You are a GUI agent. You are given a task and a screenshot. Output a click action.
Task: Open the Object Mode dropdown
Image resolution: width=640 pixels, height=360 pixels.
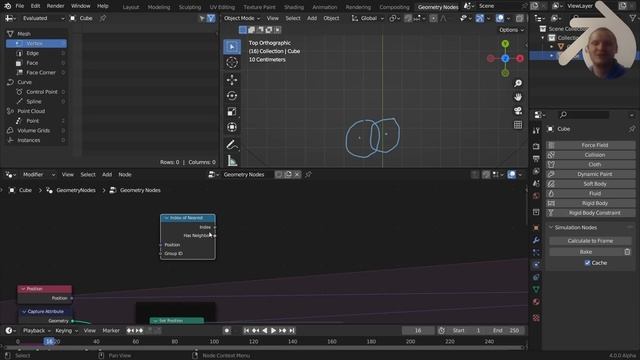click(x=242, y=18)
